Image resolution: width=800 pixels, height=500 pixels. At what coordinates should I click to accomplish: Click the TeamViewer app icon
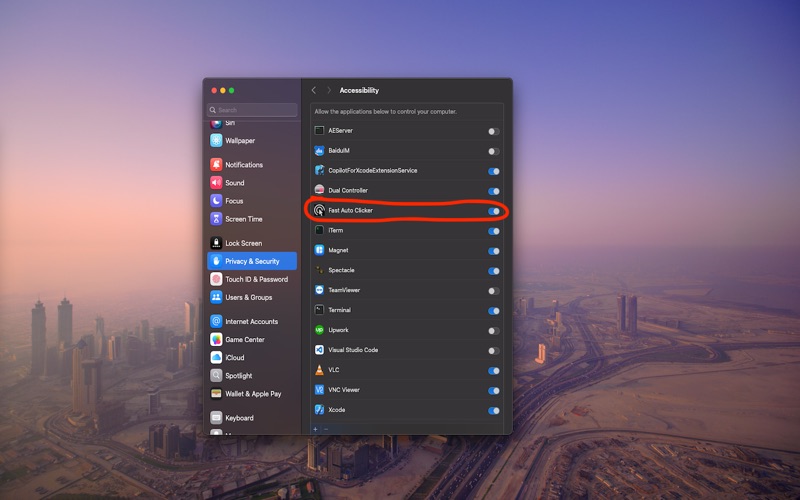coord(319,290)
